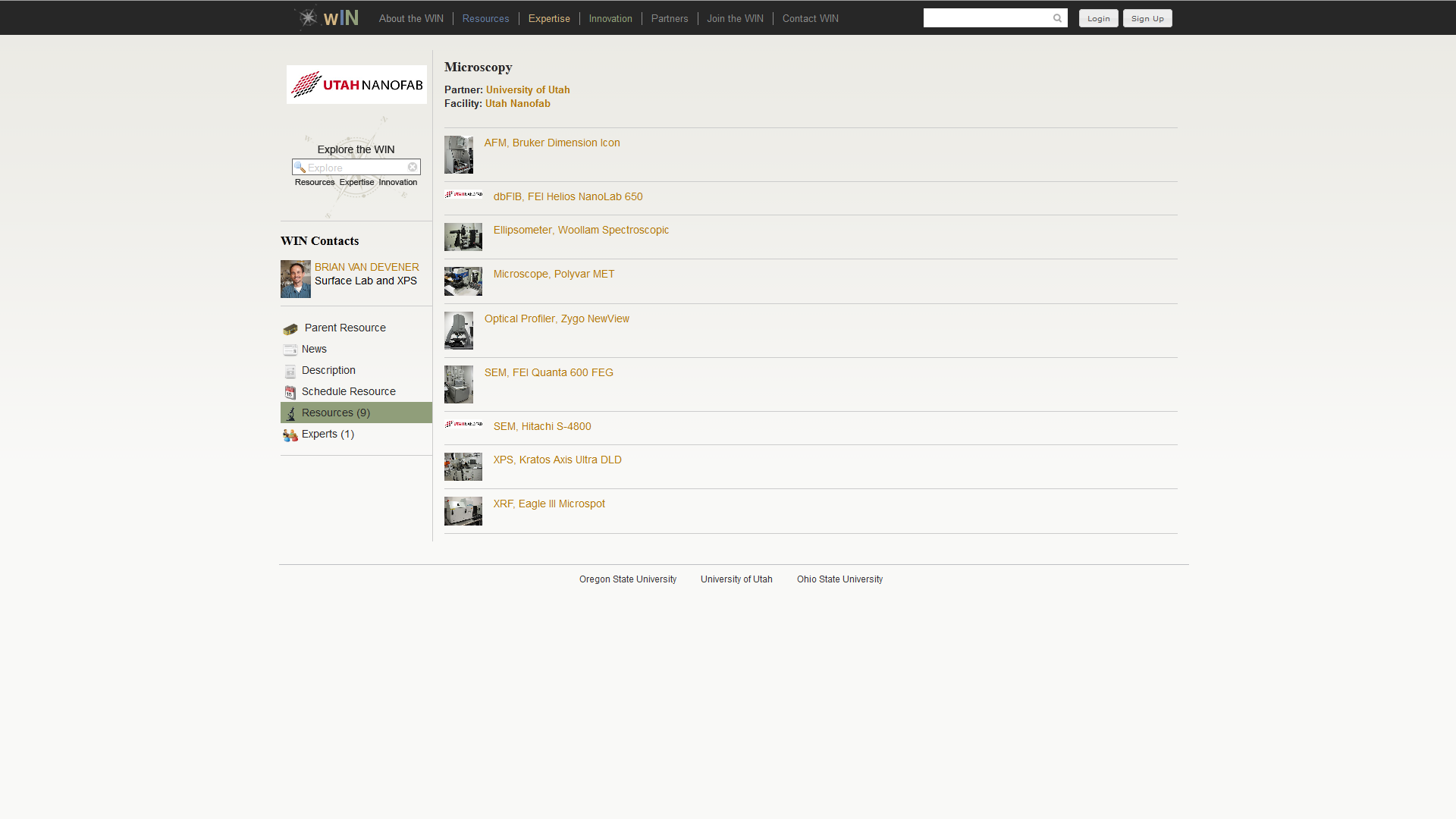
Task: Click the Sign Up button
Action: click(1147, 18)
